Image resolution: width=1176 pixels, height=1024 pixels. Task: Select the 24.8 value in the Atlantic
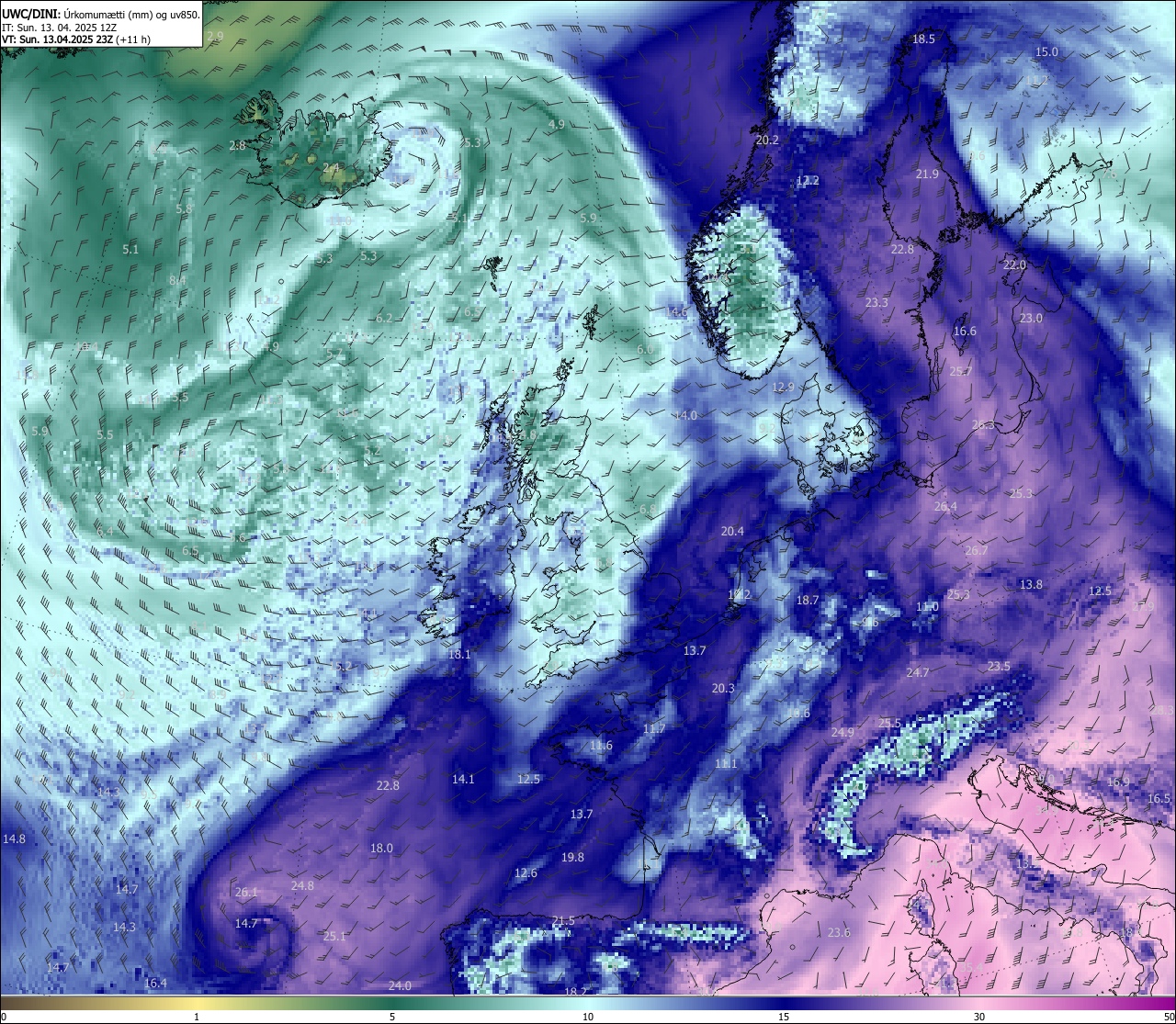(x=302, y=885)
